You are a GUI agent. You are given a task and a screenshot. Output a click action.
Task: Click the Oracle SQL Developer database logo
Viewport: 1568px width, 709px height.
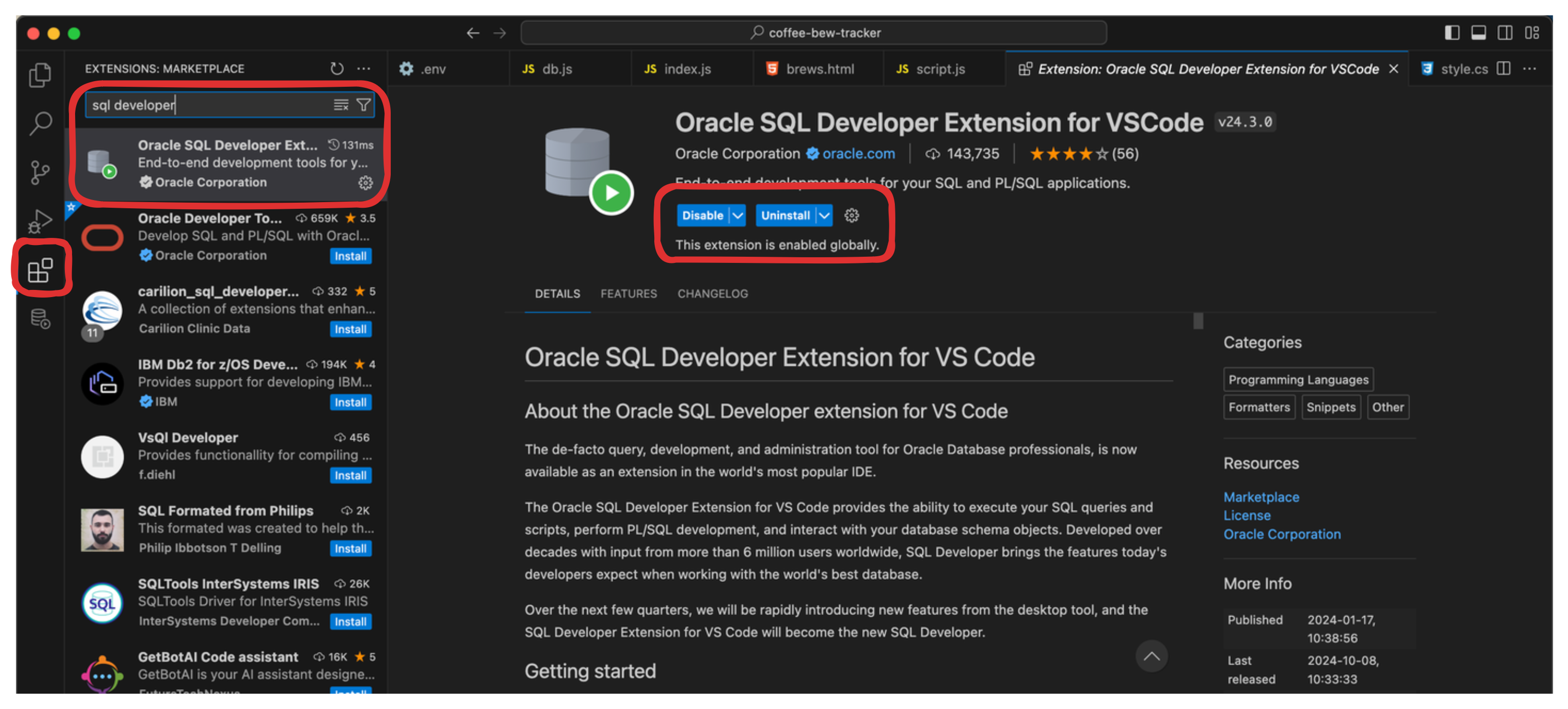(588, 170)
